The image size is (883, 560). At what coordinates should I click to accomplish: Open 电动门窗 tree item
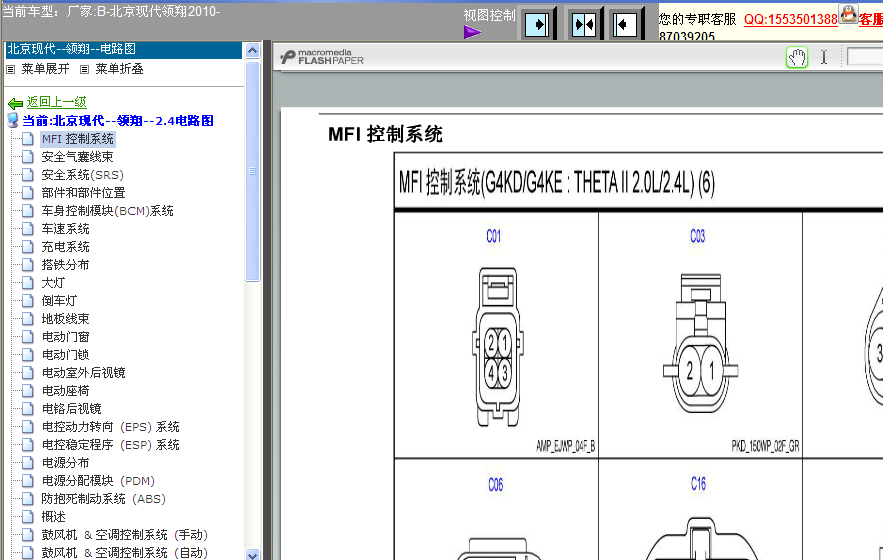coord(65,337)
